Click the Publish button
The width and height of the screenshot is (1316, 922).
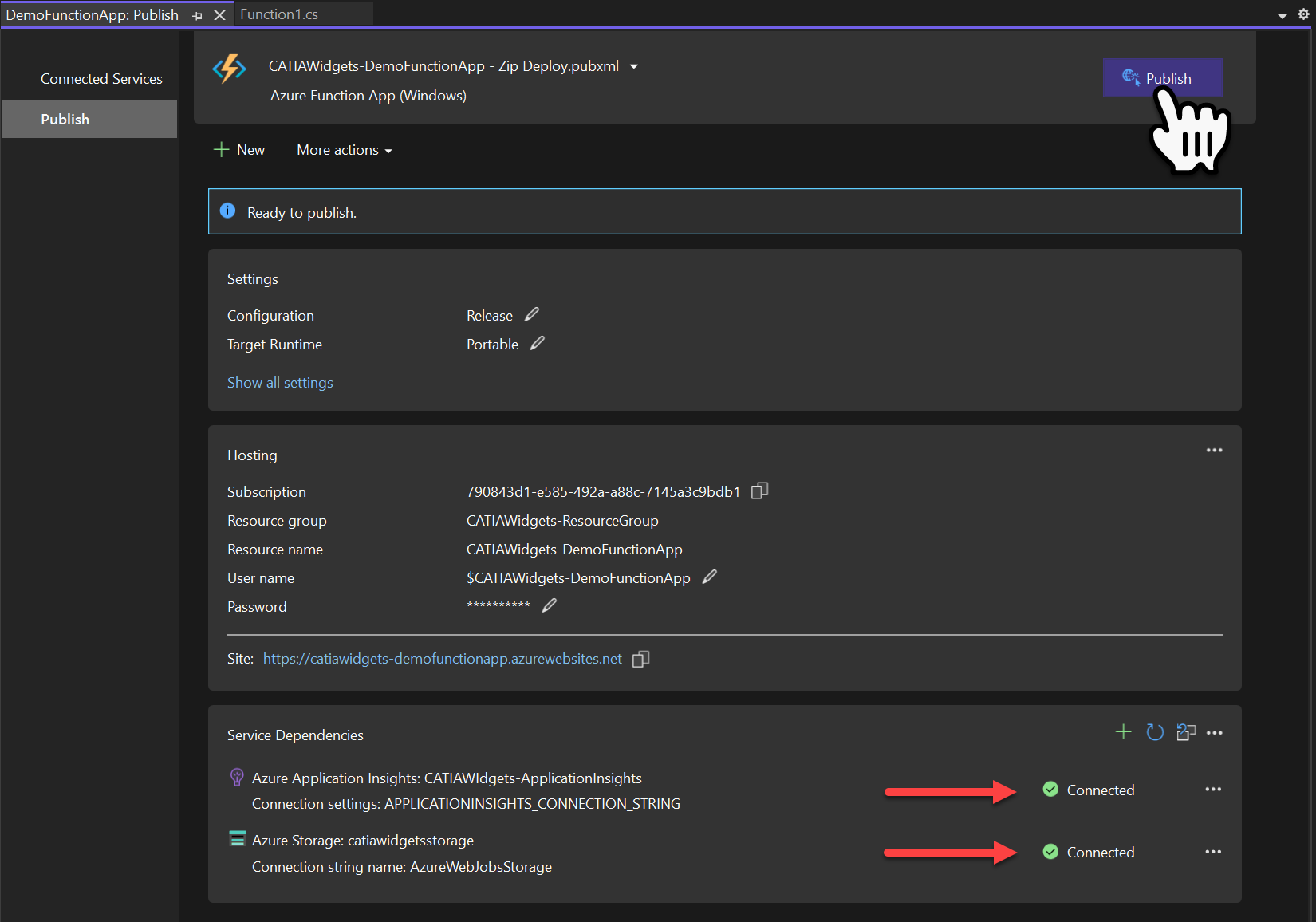point(1162,77)
